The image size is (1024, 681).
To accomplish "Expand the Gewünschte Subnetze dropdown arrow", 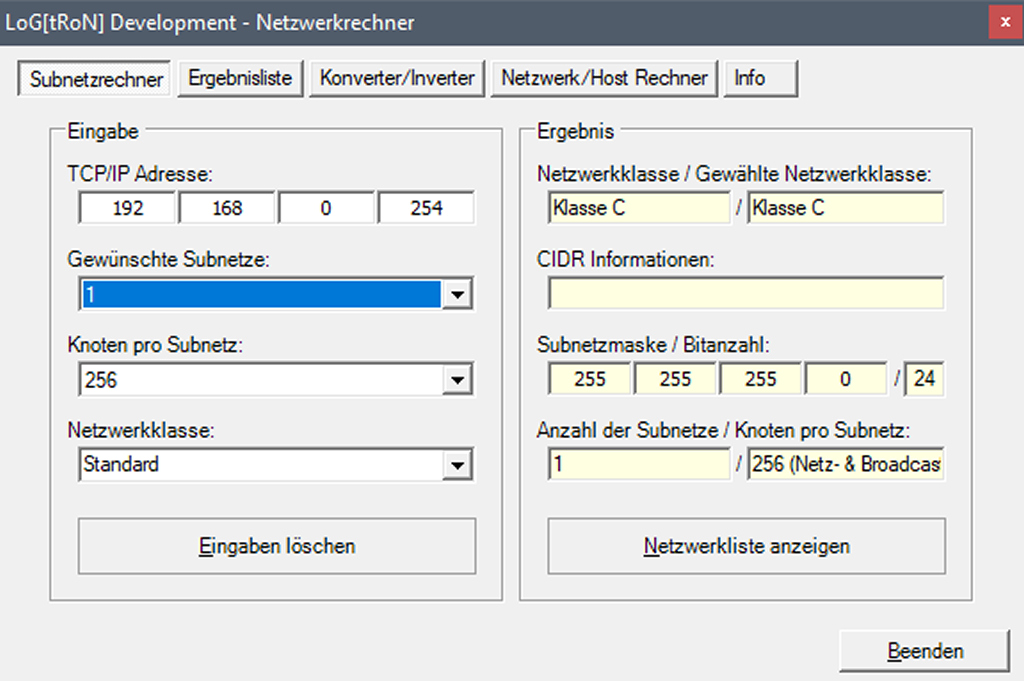I will (457, 295).
